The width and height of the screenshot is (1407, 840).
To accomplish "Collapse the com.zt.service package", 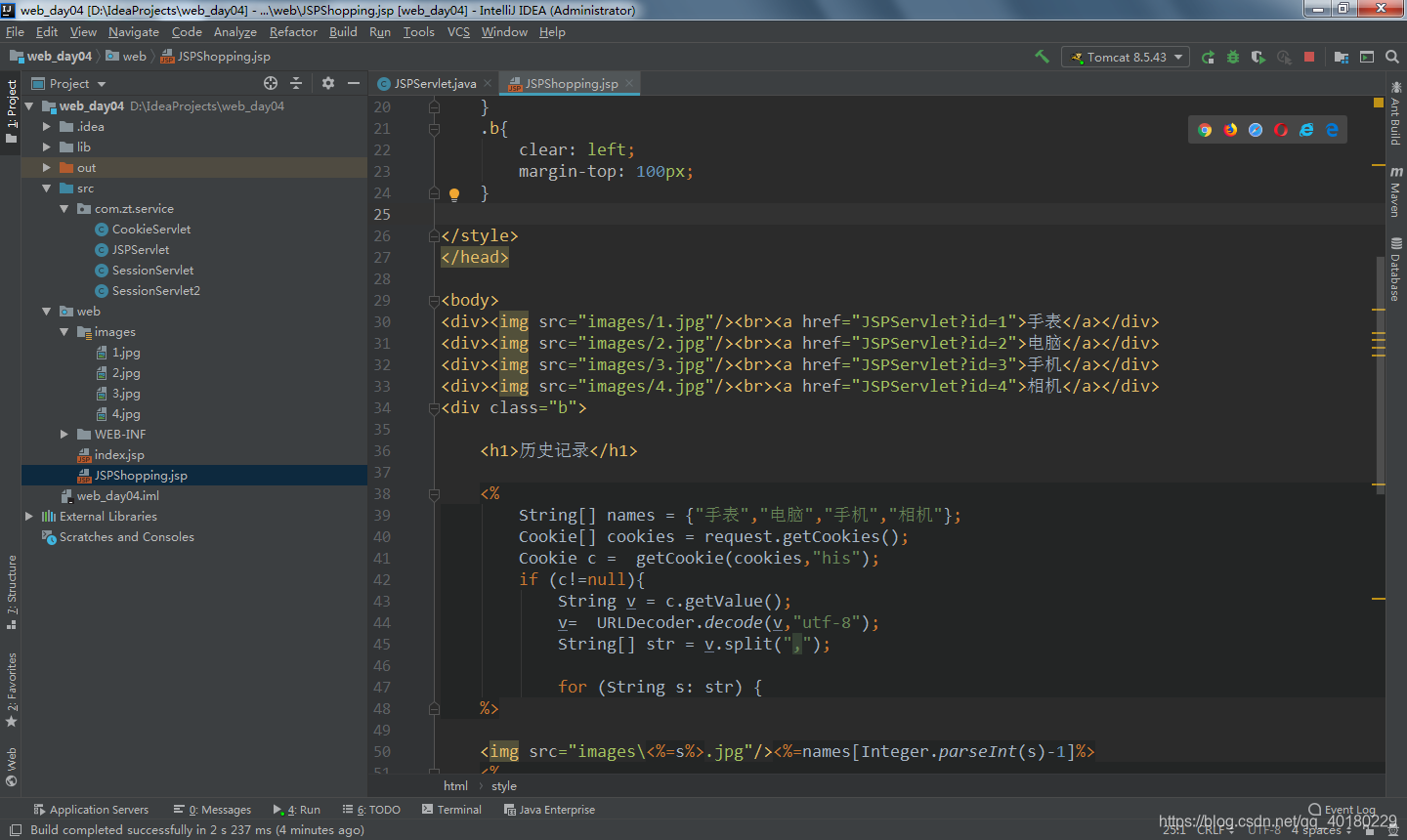I will coord(64,209).
